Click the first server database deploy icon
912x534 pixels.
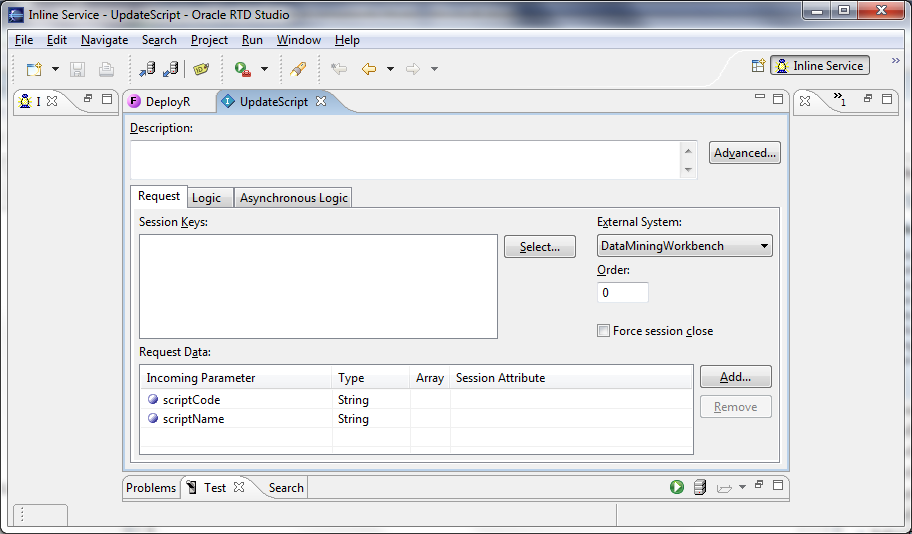[x=147, y=69]
